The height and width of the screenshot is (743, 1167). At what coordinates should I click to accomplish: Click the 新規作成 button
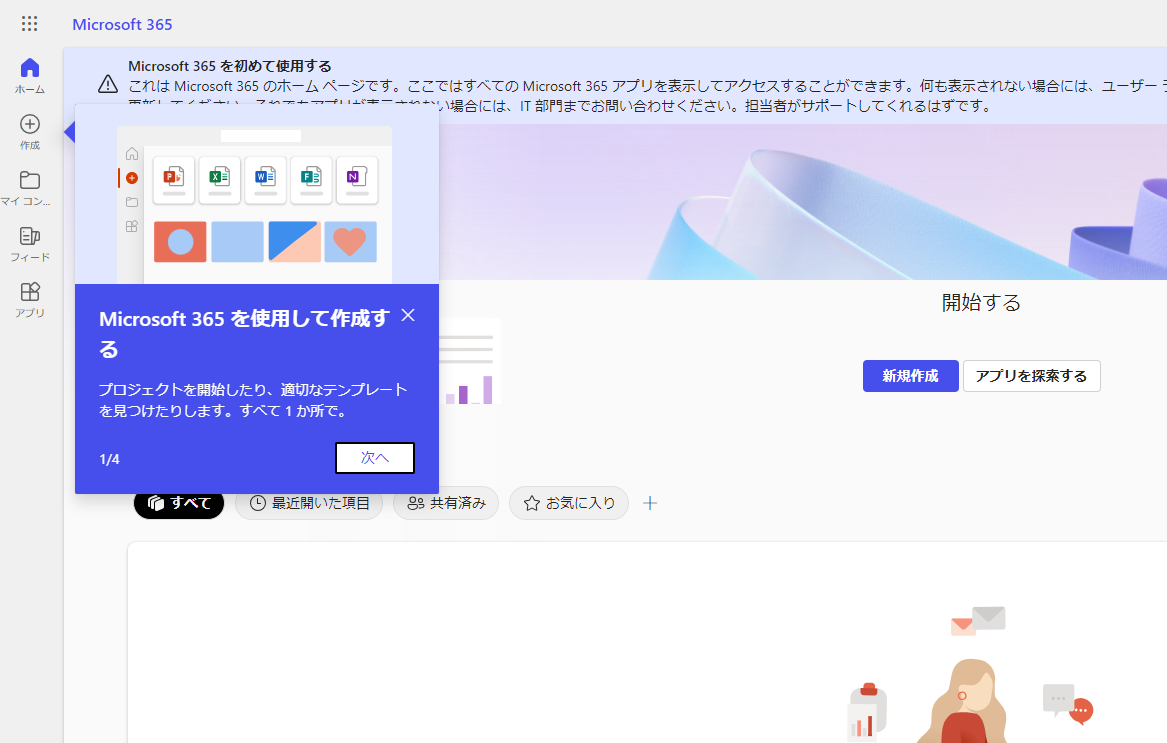click(x=910, y=376)
